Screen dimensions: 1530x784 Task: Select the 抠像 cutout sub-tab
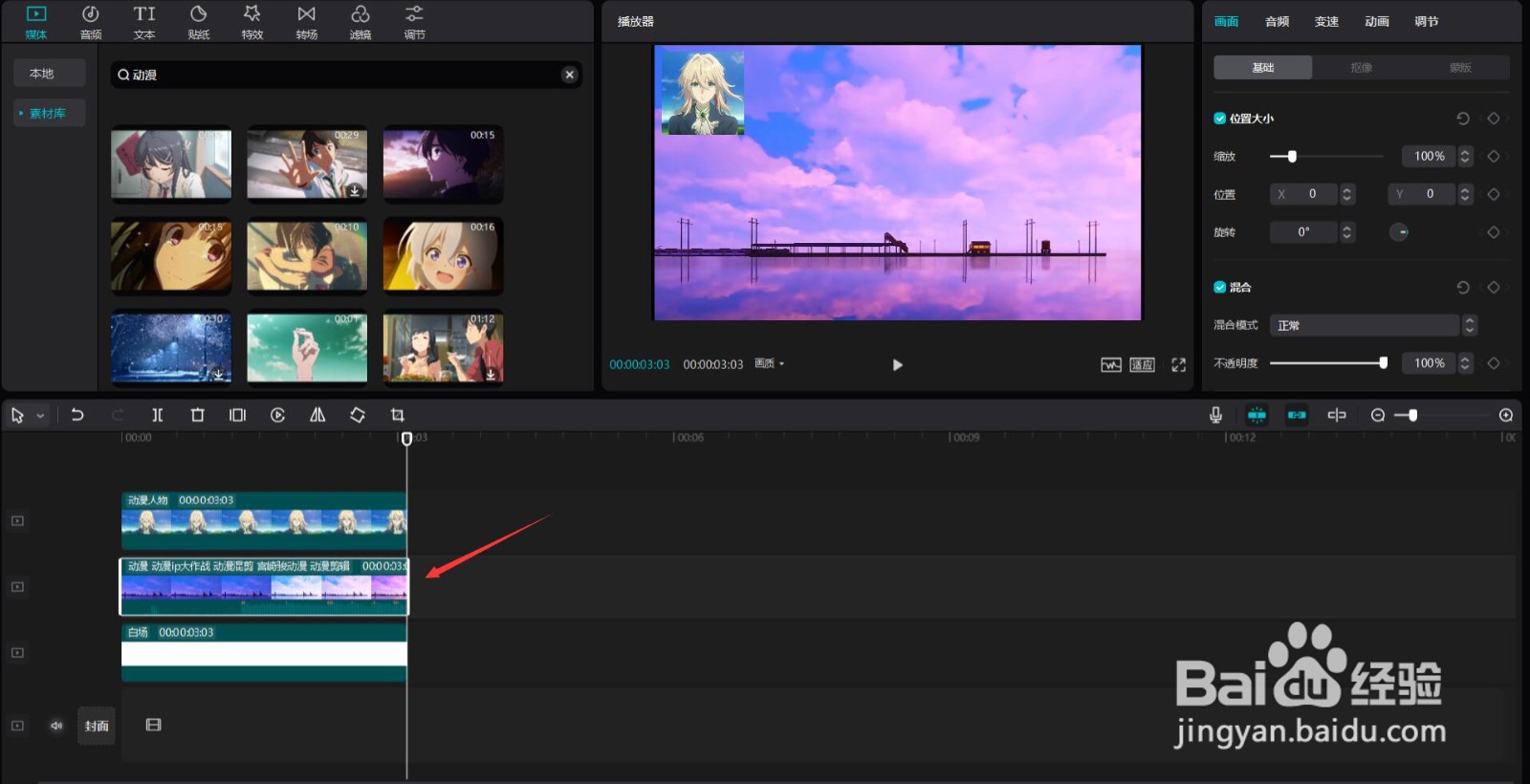1362,67
